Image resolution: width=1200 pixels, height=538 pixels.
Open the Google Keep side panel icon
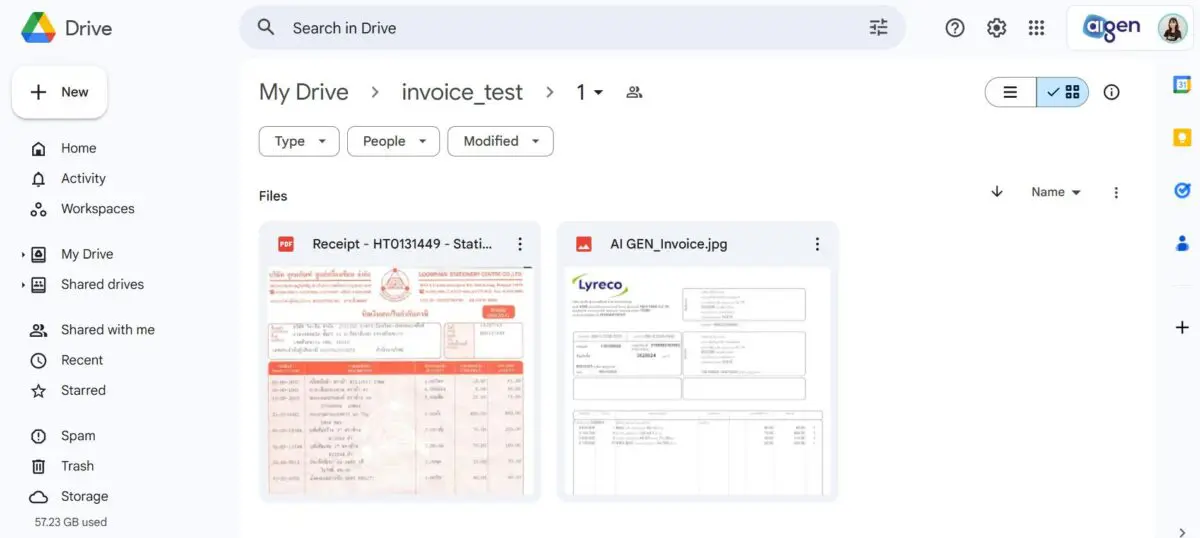(1182, 138)
